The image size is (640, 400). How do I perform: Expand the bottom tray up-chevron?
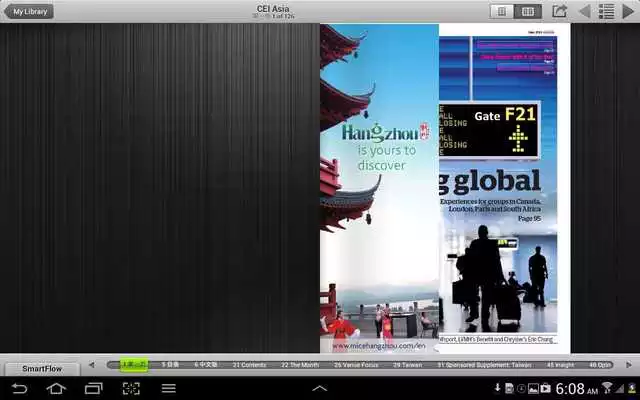(x=320, y=389)
